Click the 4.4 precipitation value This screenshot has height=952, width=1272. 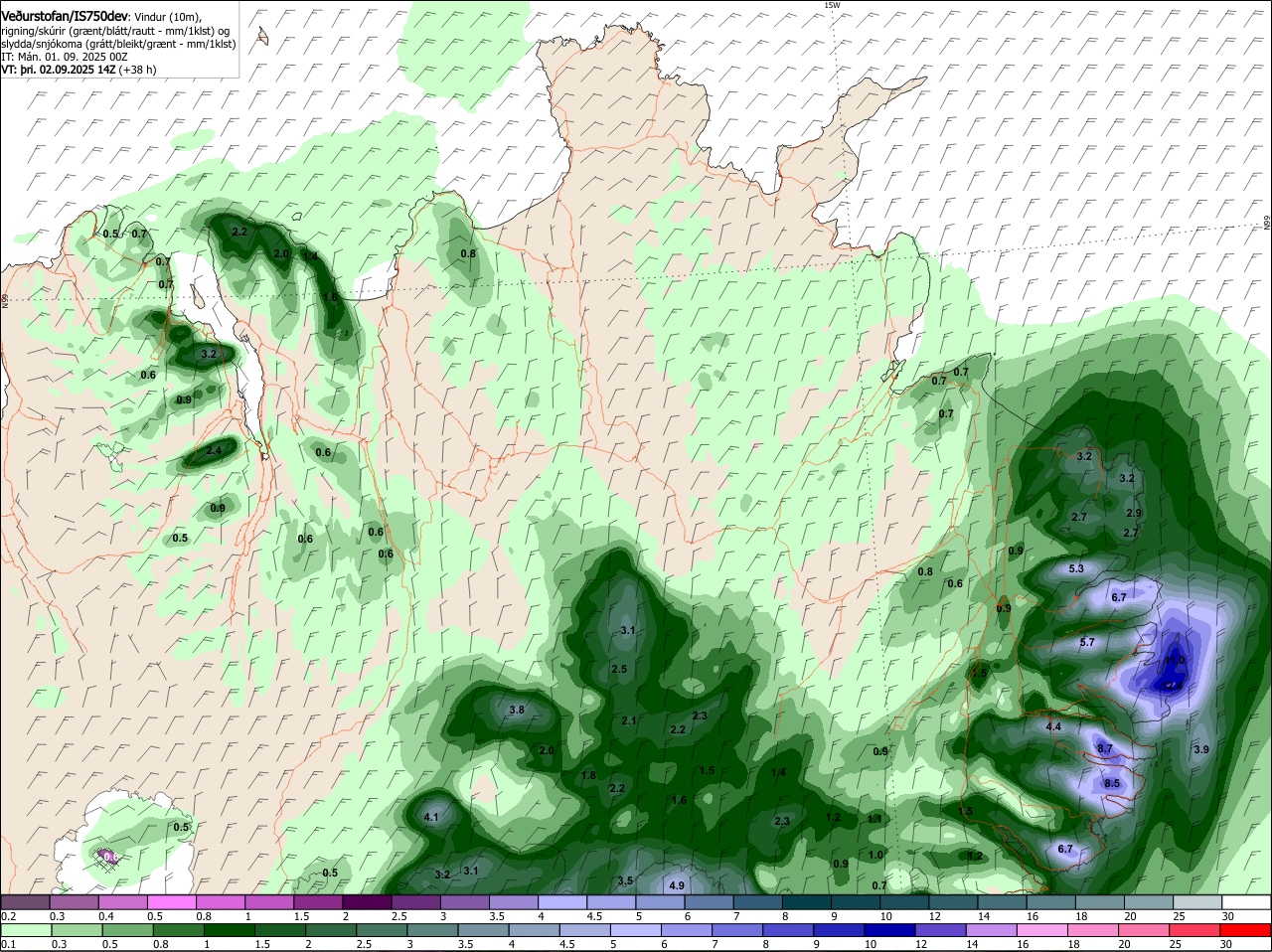1054,726
